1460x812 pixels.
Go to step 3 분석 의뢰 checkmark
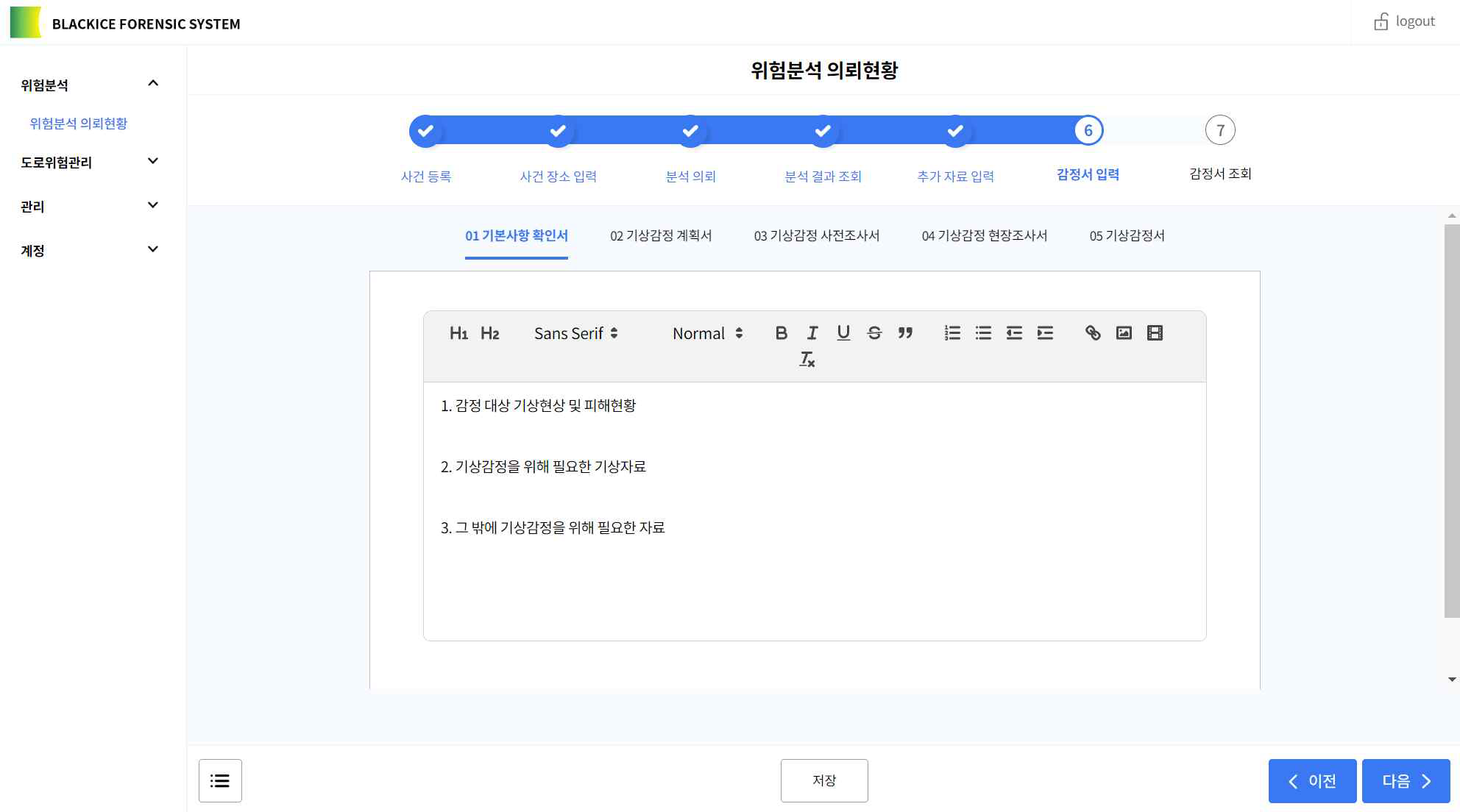coord(690,131)
